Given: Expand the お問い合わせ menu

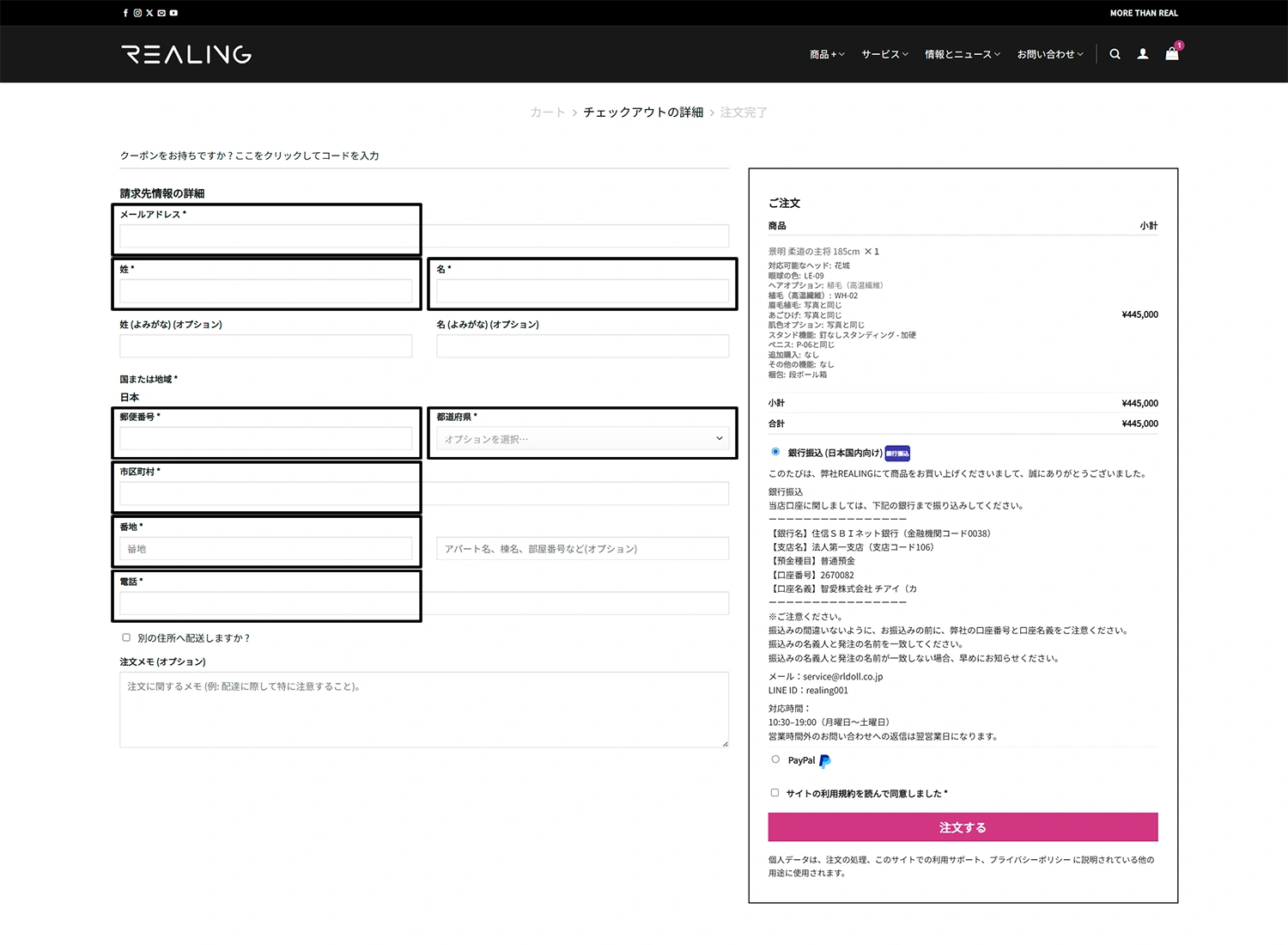Looking at the screenshot, I should (1049, 54).
